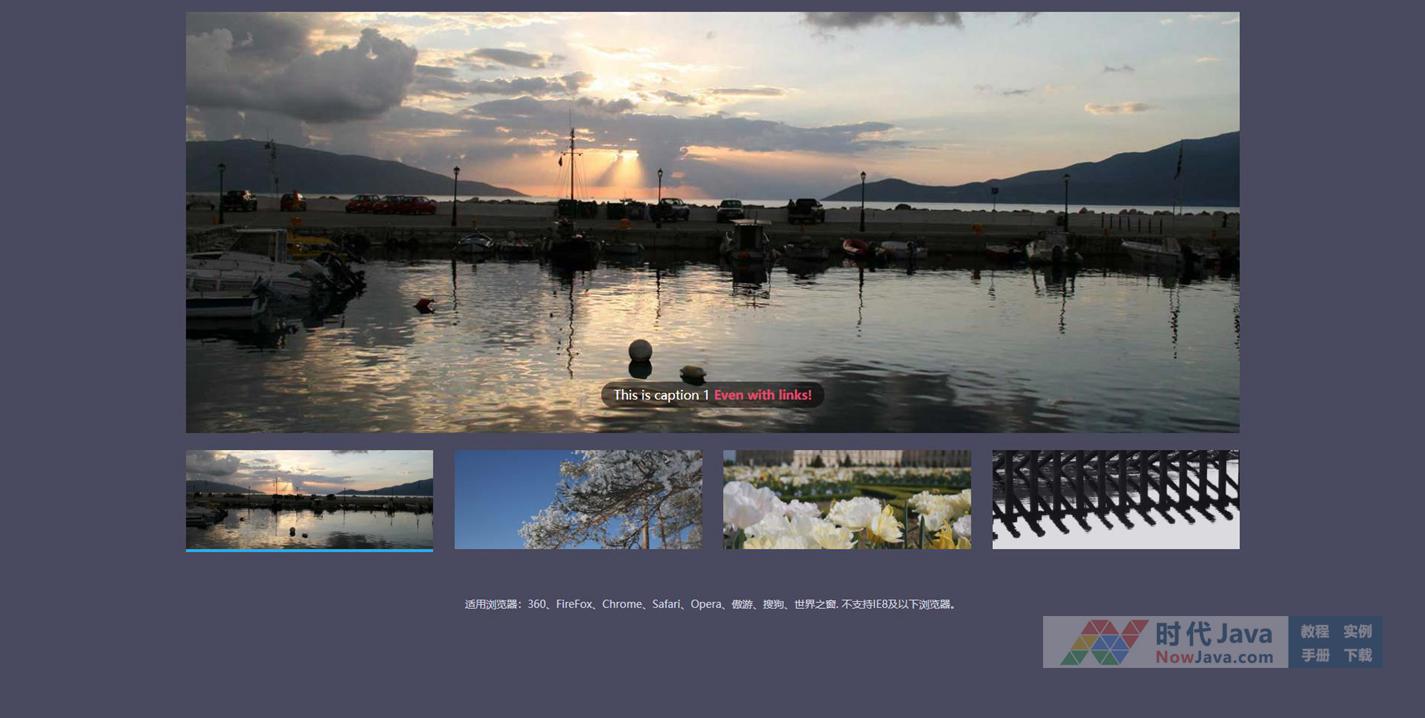This screenshot has width=1425, height=718.
Task: Click the colorful triangle NowJava logo icon
Action: click(1104, 642)
